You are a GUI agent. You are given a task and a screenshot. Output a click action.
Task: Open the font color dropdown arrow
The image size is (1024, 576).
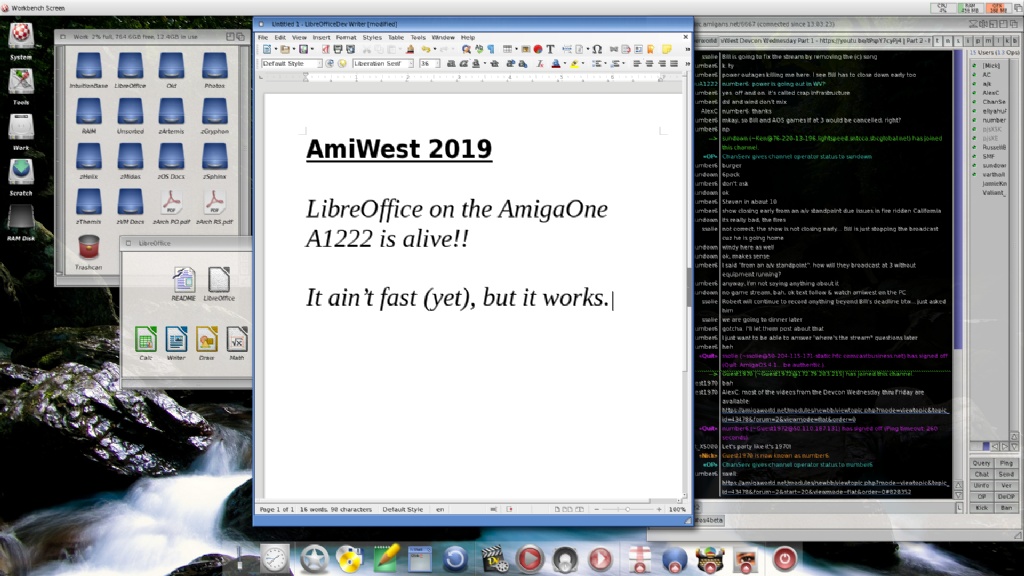point(564,63)
